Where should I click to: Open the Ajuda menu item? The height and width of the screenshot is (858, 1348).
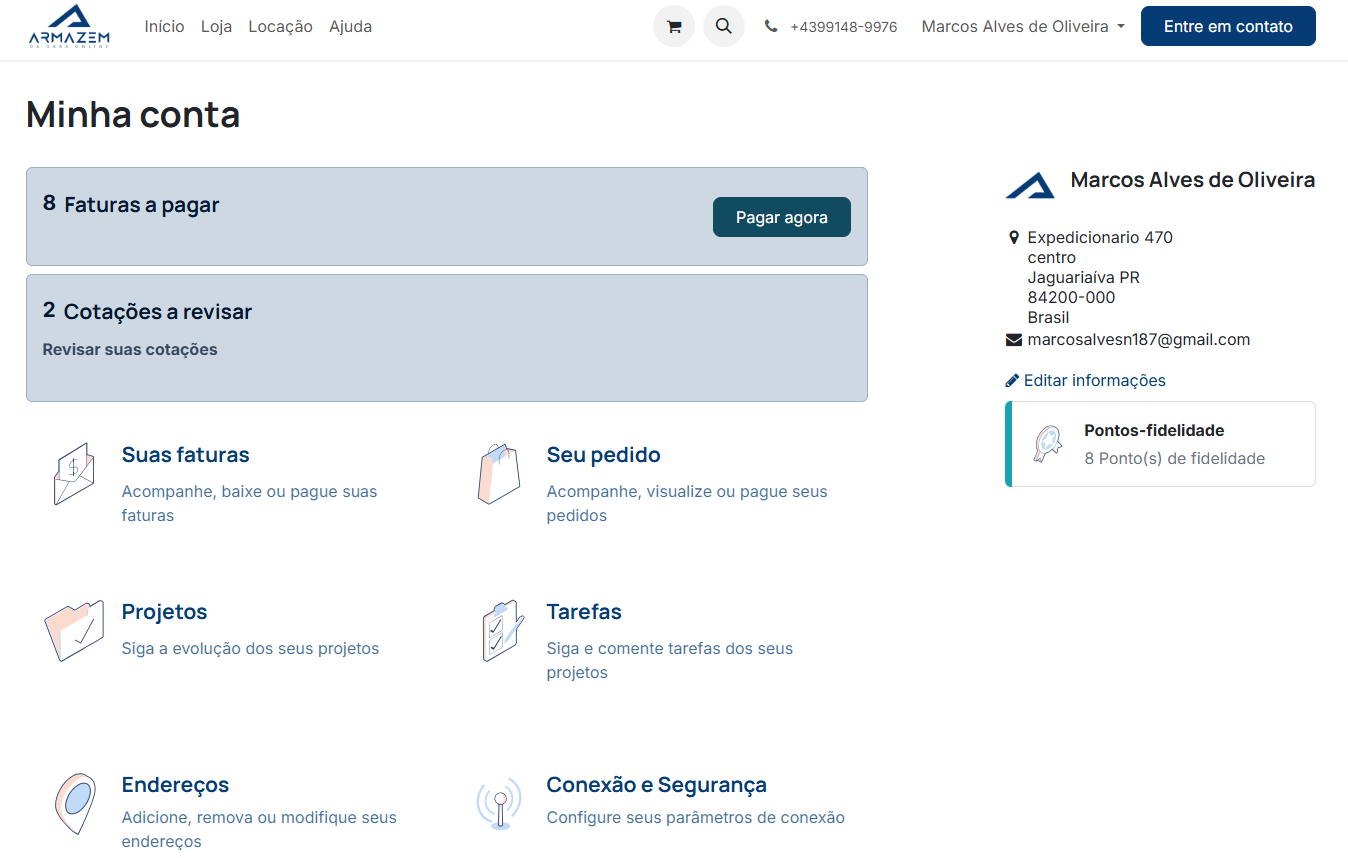(x=350, y=27)
